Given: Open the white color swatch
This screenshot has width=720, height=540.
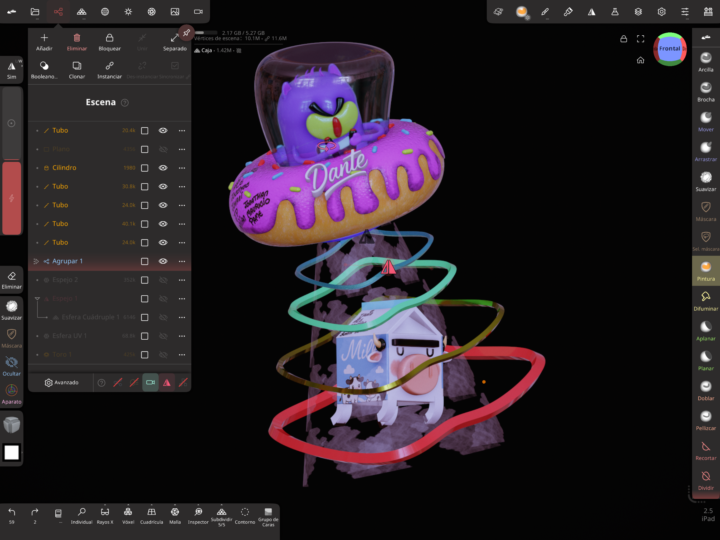Looking at the screenshot, I should (x=11, y=452).
